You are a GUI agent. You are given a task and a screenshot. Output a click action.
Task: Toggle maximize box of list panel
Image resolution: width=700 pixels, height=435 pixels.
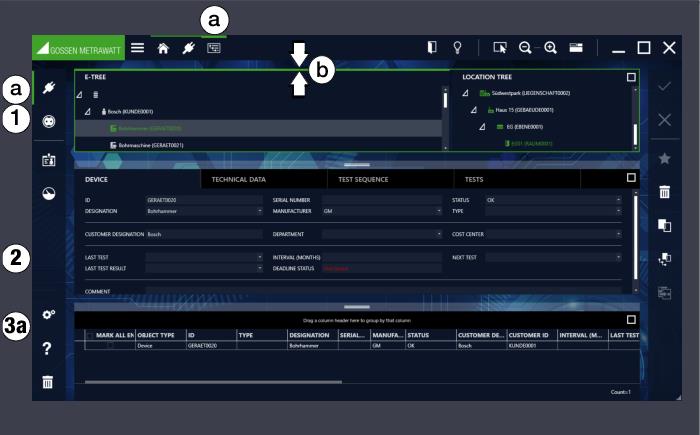point(631,320)
